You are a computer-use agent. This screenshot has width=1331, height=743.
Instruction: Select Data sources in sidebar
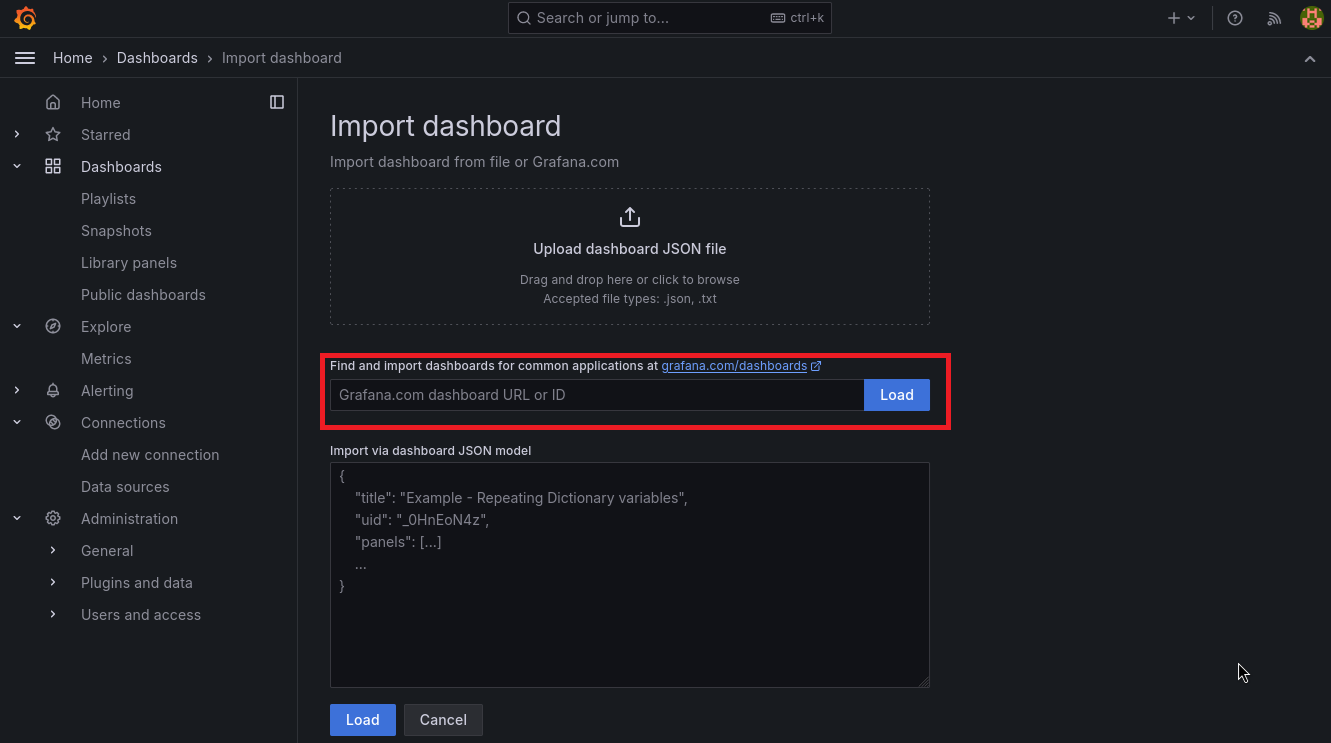tap(125, 487)
